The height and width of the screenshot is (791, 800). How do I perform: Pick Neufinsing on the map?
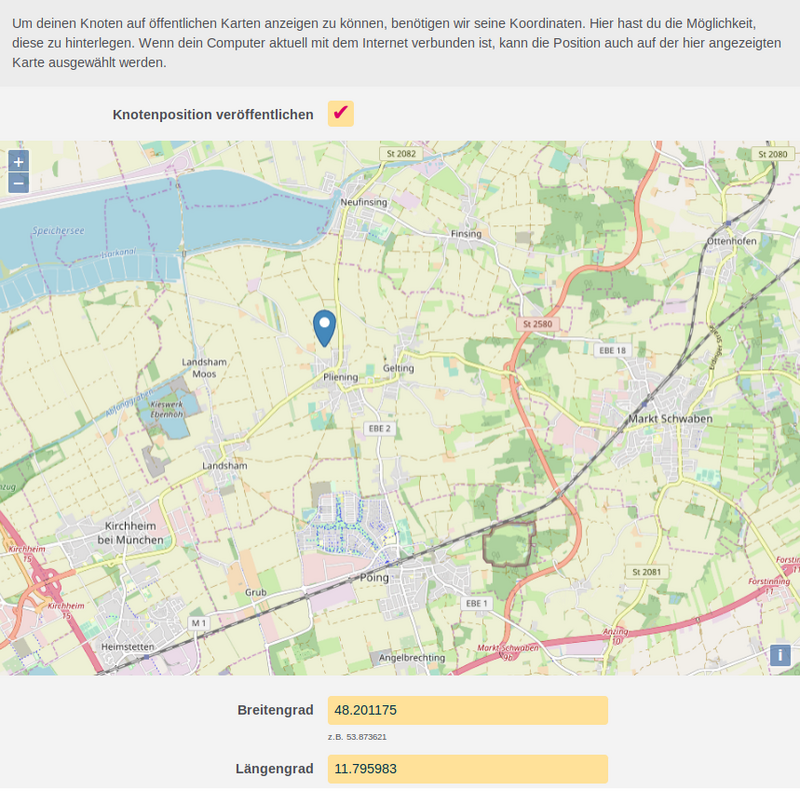click(363, 202)
